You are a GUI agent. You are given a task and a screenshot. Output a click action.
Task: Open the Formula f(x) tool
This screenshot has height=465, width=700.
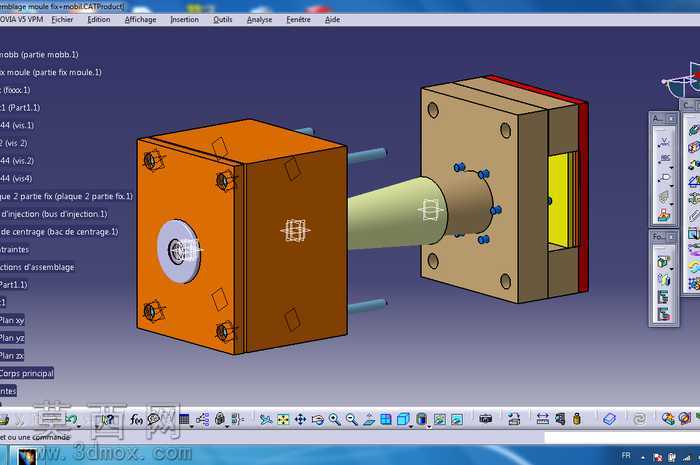[x=136, y=419]
